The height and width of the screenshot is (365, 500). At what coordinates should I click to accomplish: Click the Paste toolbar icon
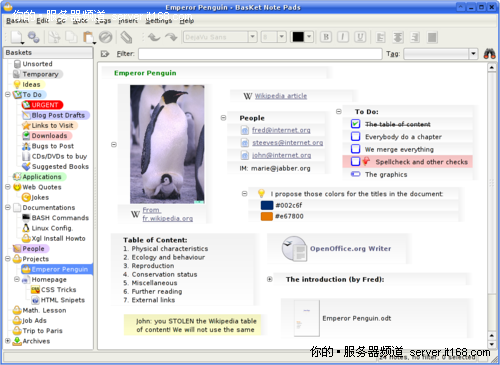(88, 37)
